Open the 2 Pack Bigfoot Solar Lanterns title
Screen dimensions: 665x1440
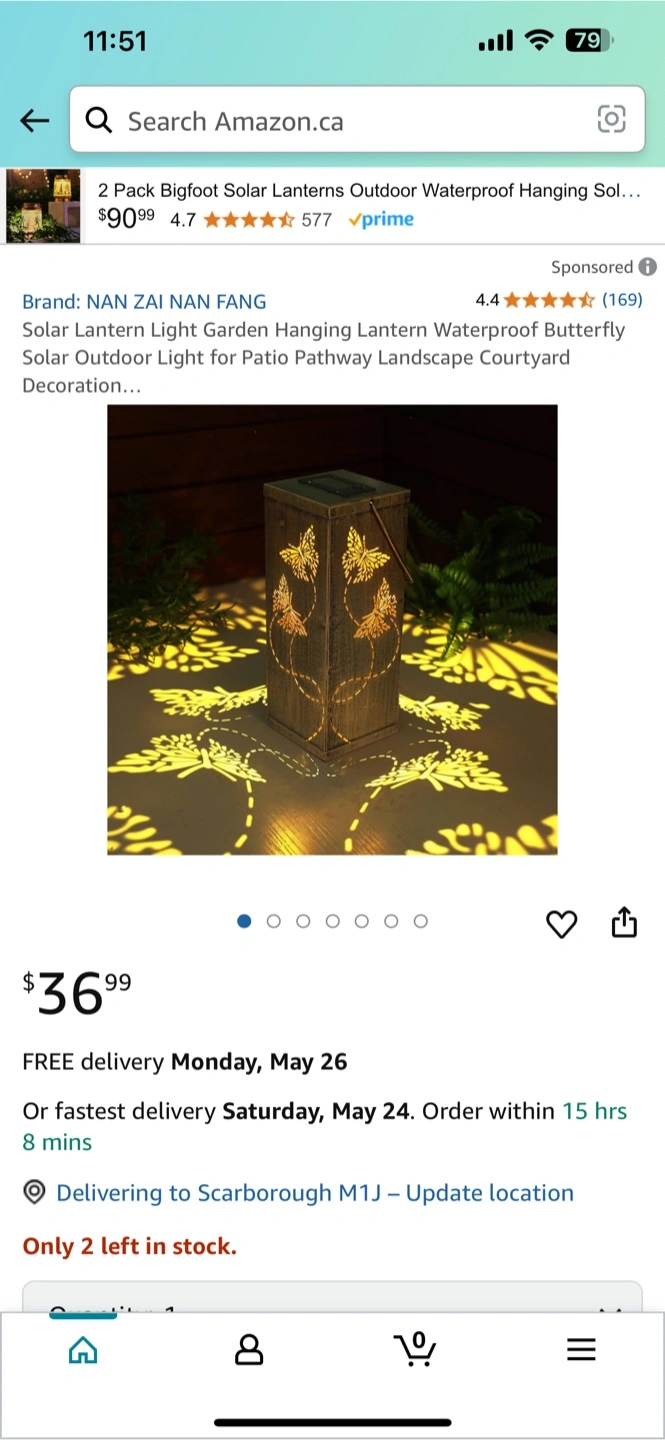point(369,190)
